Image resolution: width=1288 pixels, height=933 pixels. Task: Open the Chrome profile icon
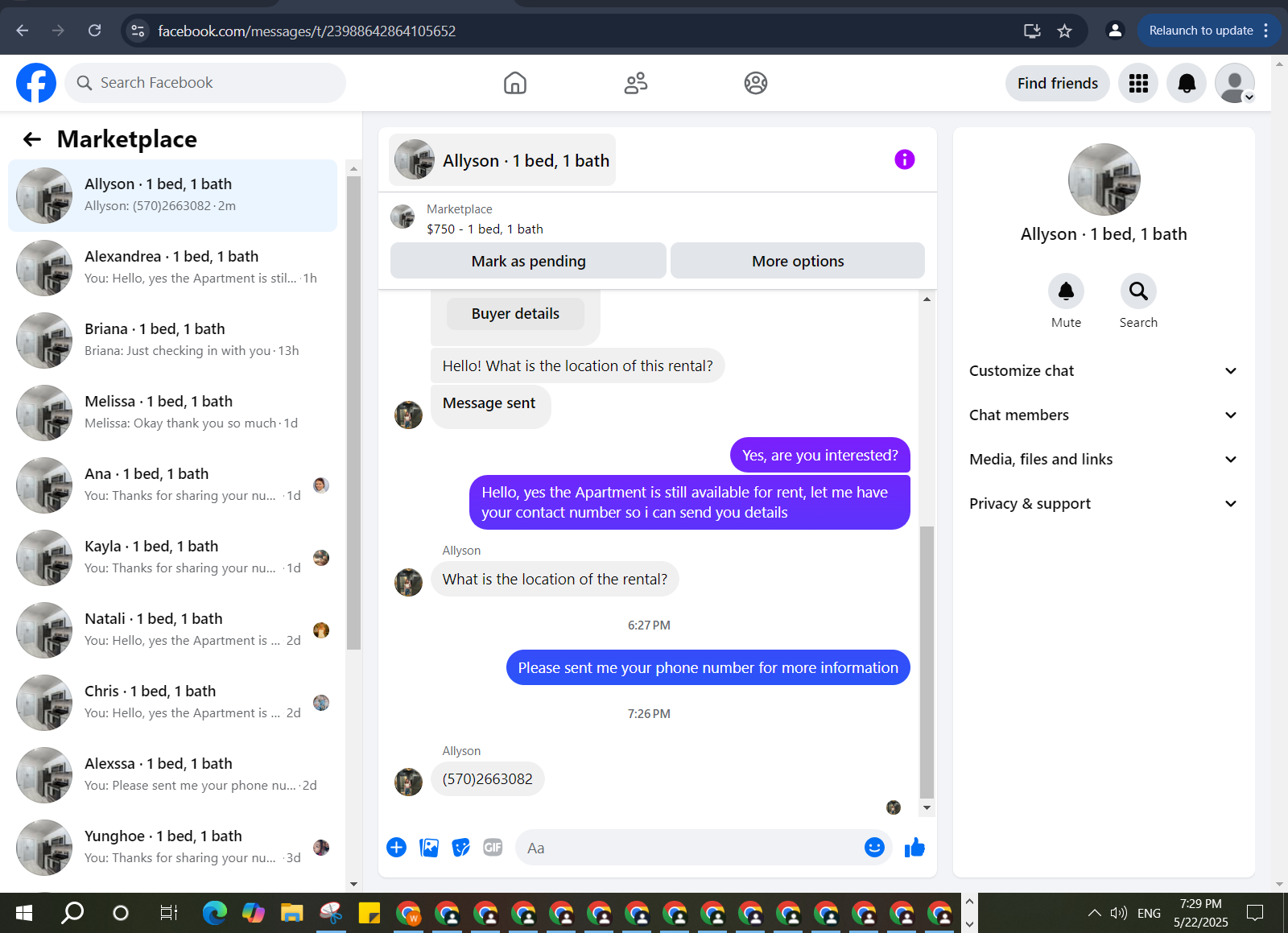tap(1115, 31)
